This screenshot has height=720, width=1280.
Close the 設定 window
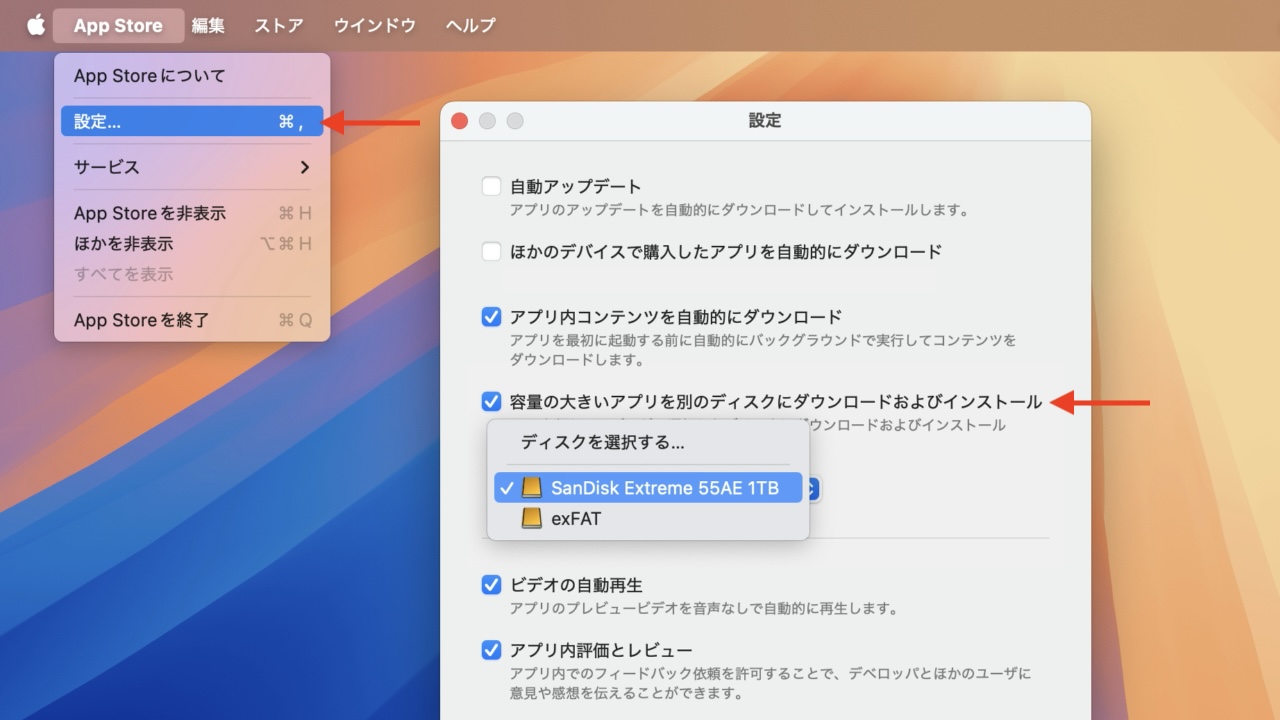point(460,121)
